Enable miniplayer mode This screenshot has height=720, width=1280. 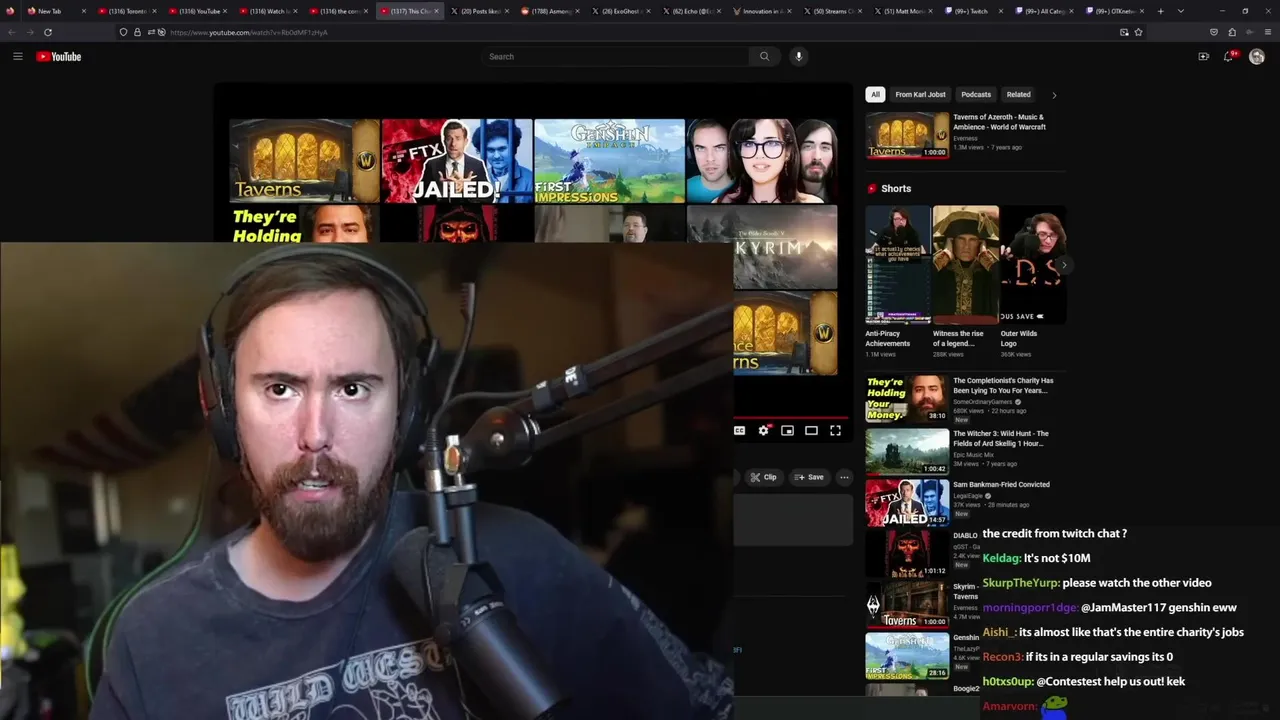(787, 430)
